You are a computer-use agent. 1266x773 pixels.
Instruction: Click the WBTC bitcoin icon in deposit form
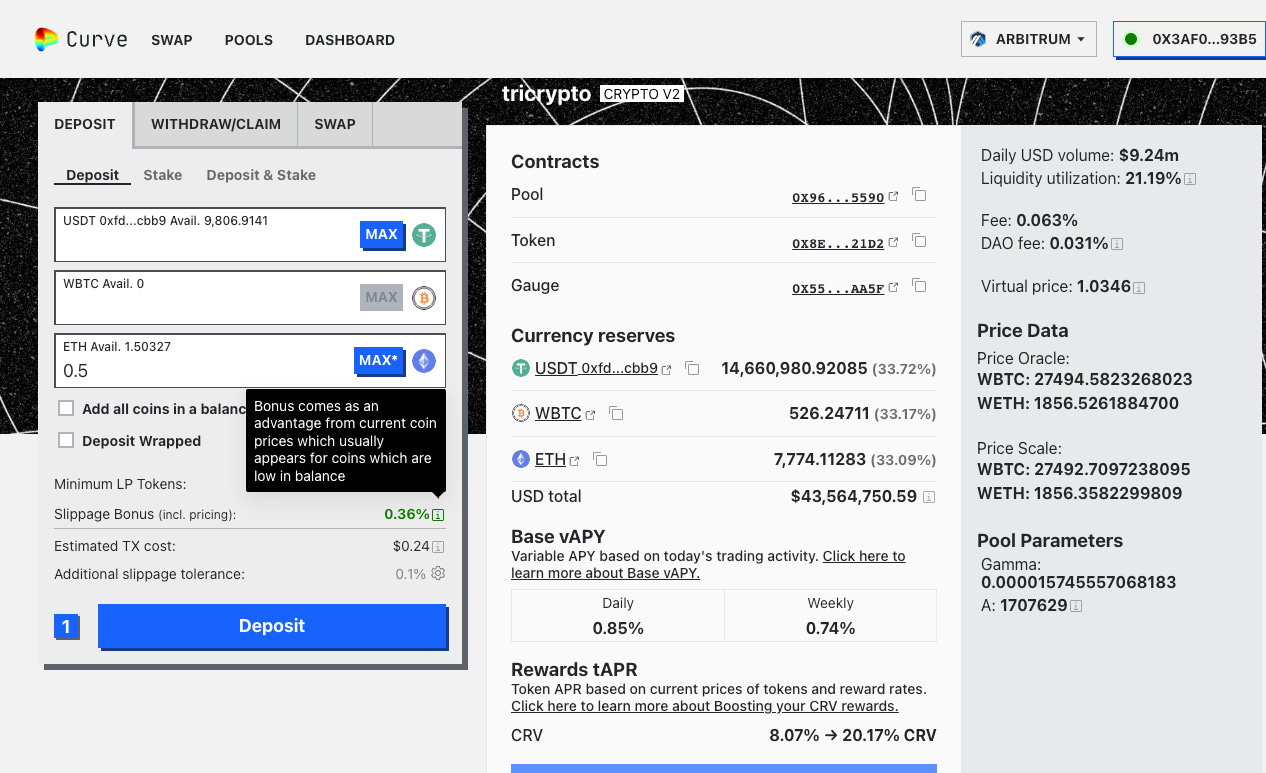click(x=424, y=298)
